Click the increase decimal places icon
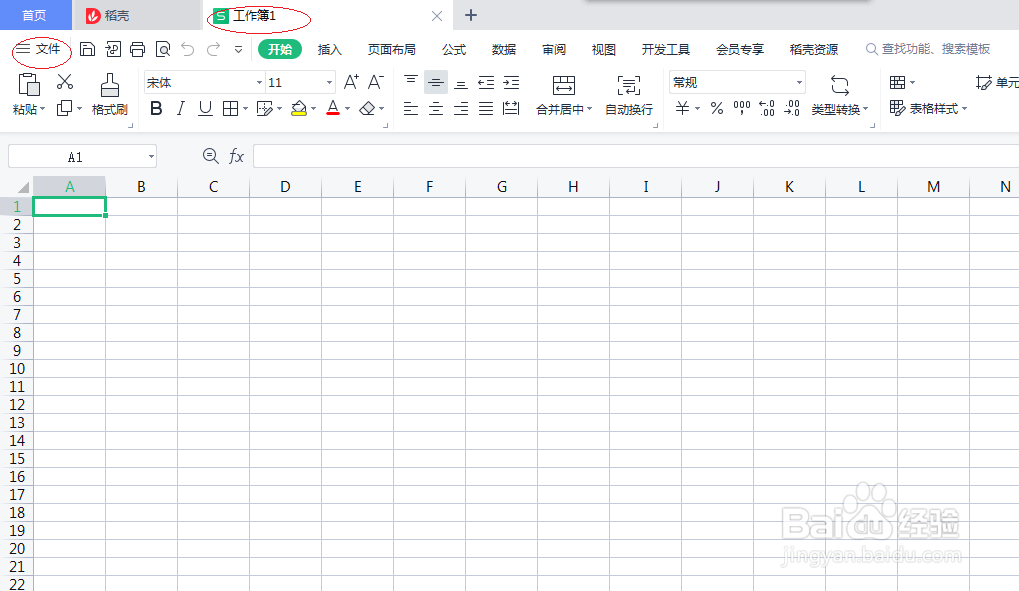This screenshot has width=1019, height=591. tap(767, 109)
